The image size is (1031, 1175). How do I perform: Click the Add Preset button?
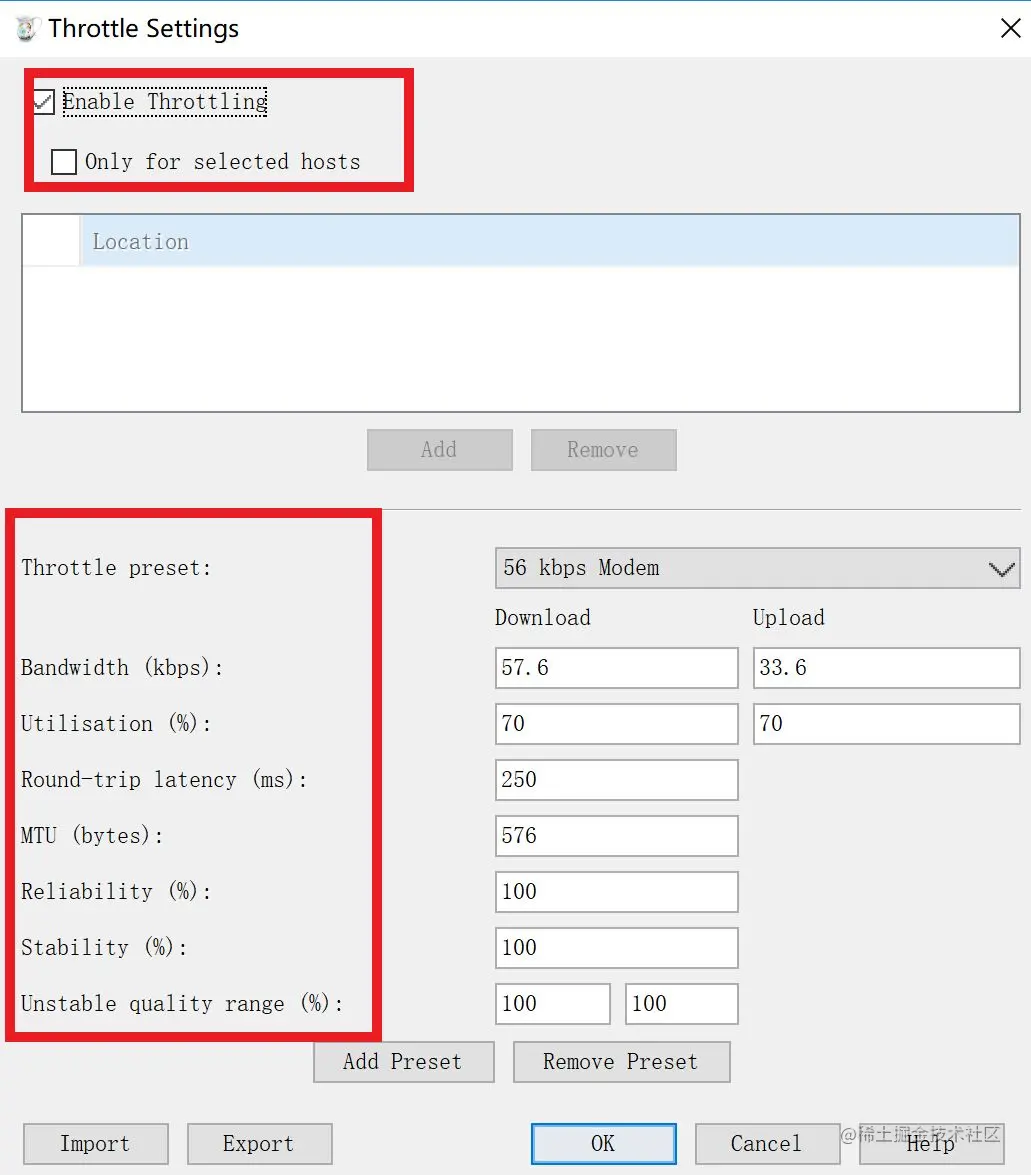tap(403, 1062)
